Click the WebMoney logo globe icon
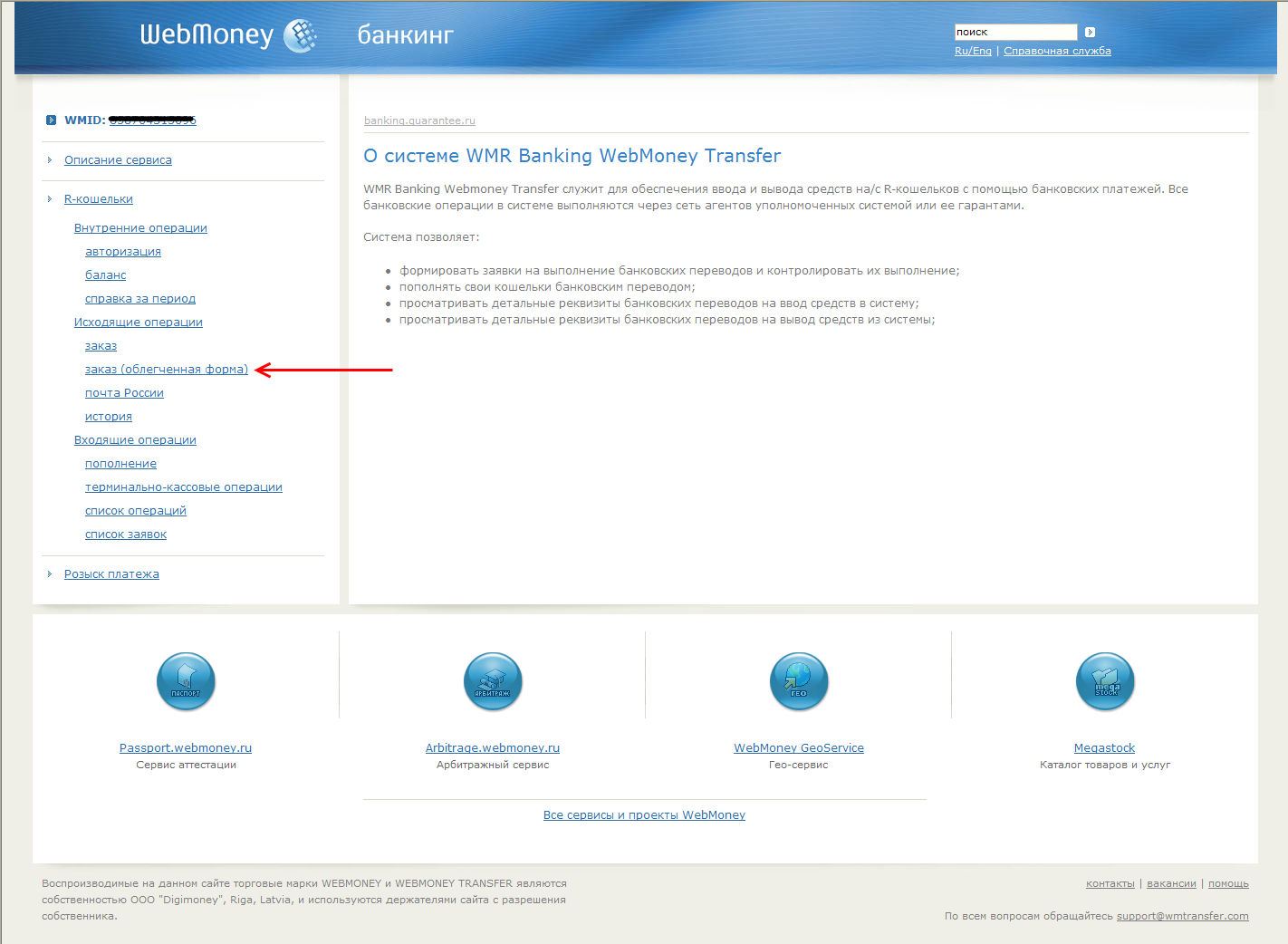The width and height of the screenshot is (1288, 944). point(301,36)
